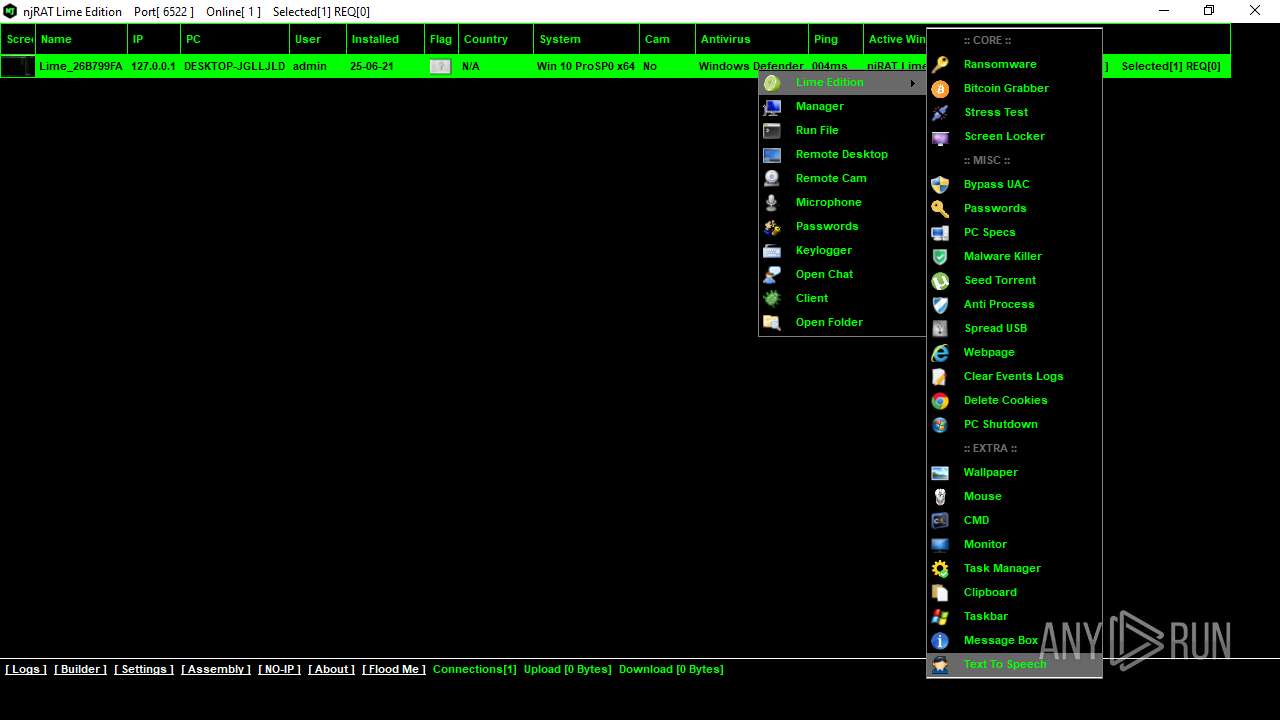The height and width of the screenshot is (720, 1280).
Task: Click the PC Specs icon
Action: point(940,232)
